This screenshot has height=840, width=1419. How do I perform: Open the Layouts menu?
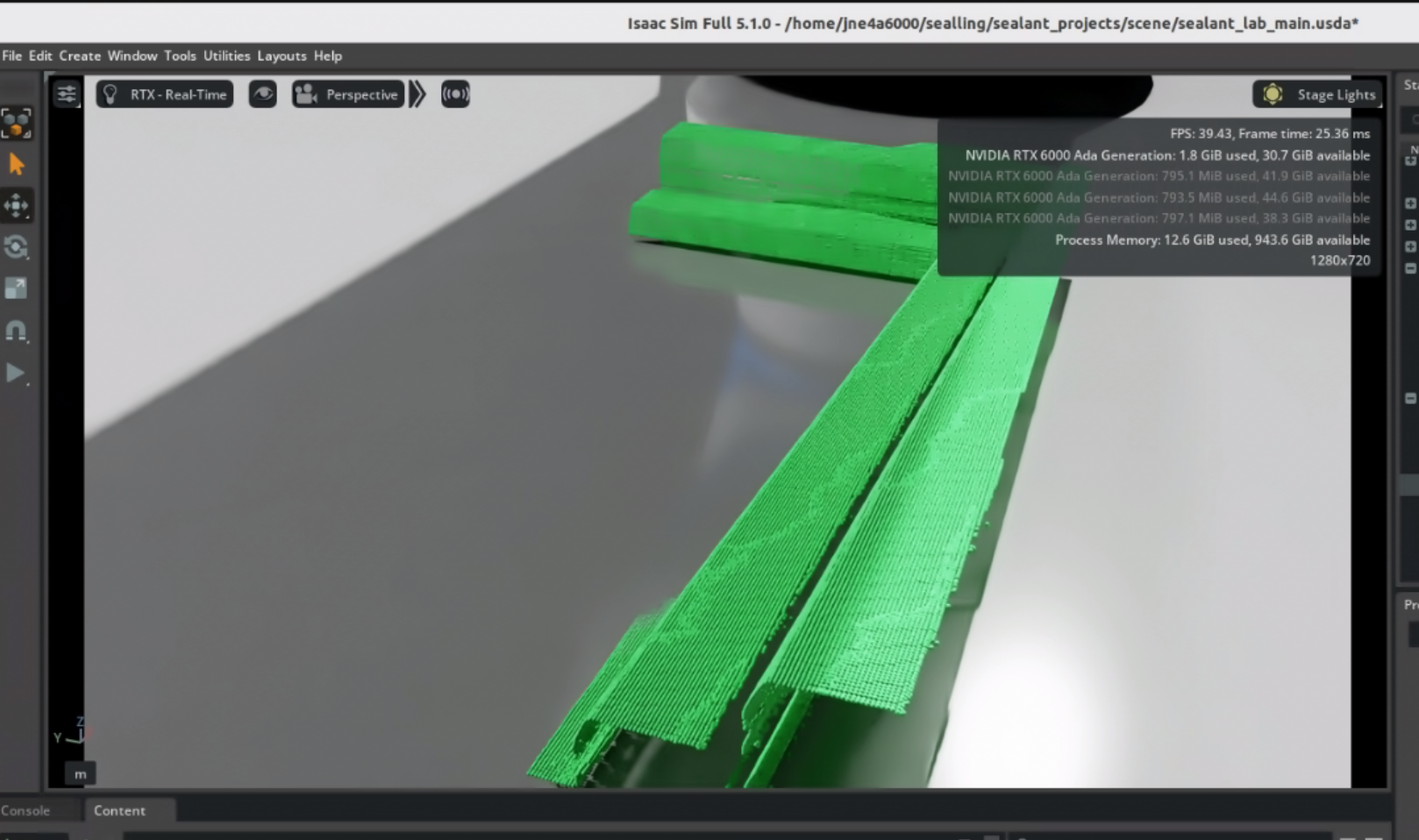tap(282, 55)
